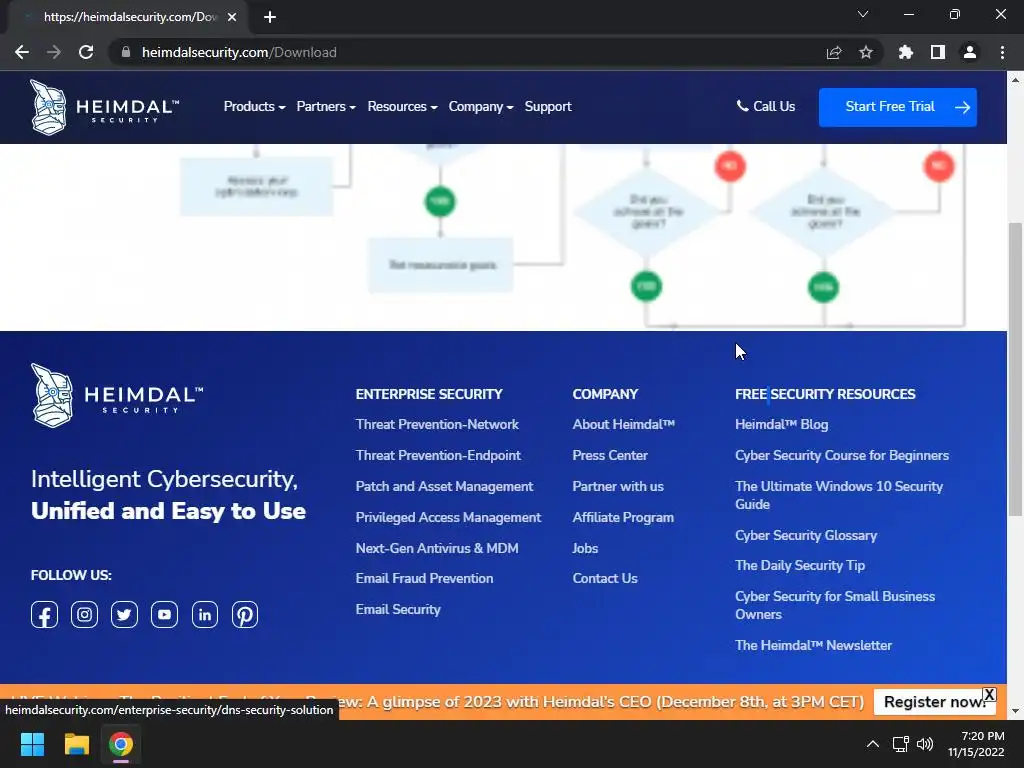Open Next-Gen Antivirus & MDM link
Screen dimensions: 1024x768
tap(437, 549)
